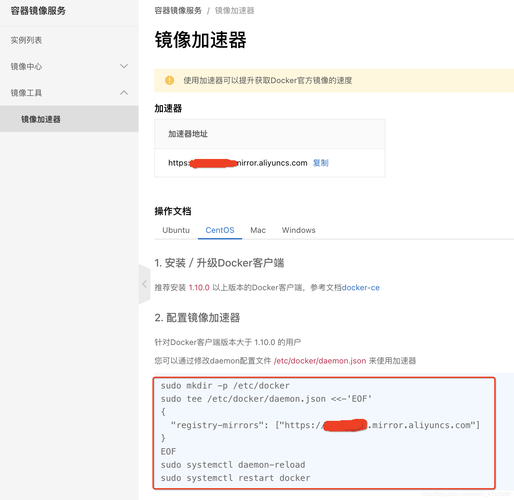Image resolution: width=514 pixels, height=500 pixels.
Task: Switch to the CentOS tab
Action: (x=220, y=230)
